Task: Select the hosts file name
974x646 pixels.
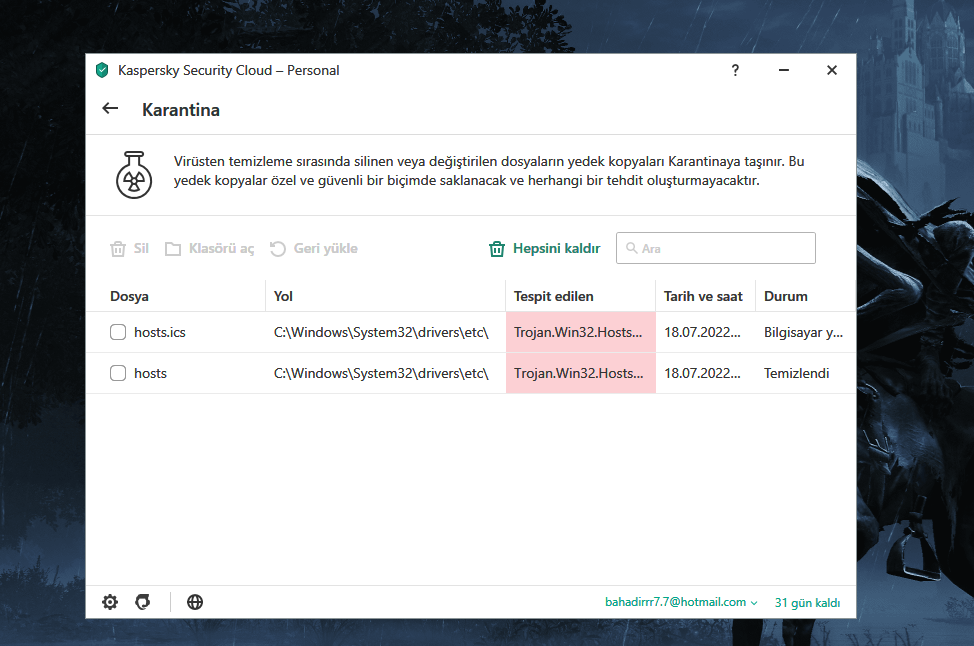Action: pyautogui.click(x=150, y=373)
